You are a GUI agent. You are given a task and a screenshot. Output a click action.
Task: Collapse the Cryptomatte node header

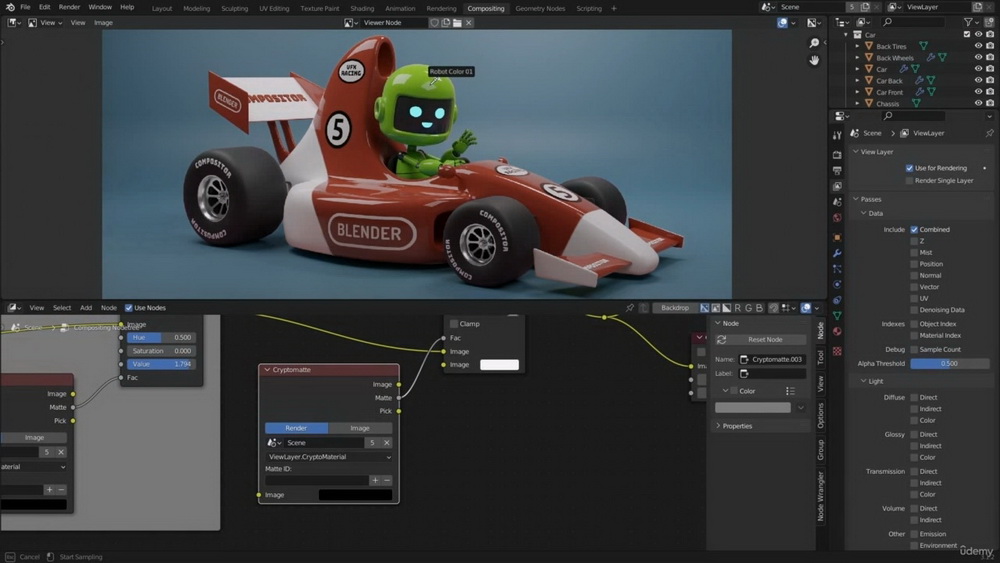267,370
